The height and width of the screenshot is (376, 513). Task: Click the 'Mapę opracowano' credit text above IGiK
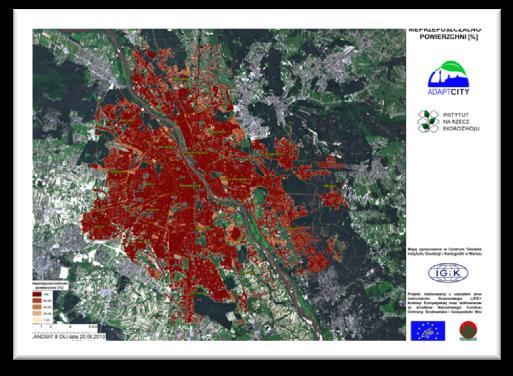[445, 252]
